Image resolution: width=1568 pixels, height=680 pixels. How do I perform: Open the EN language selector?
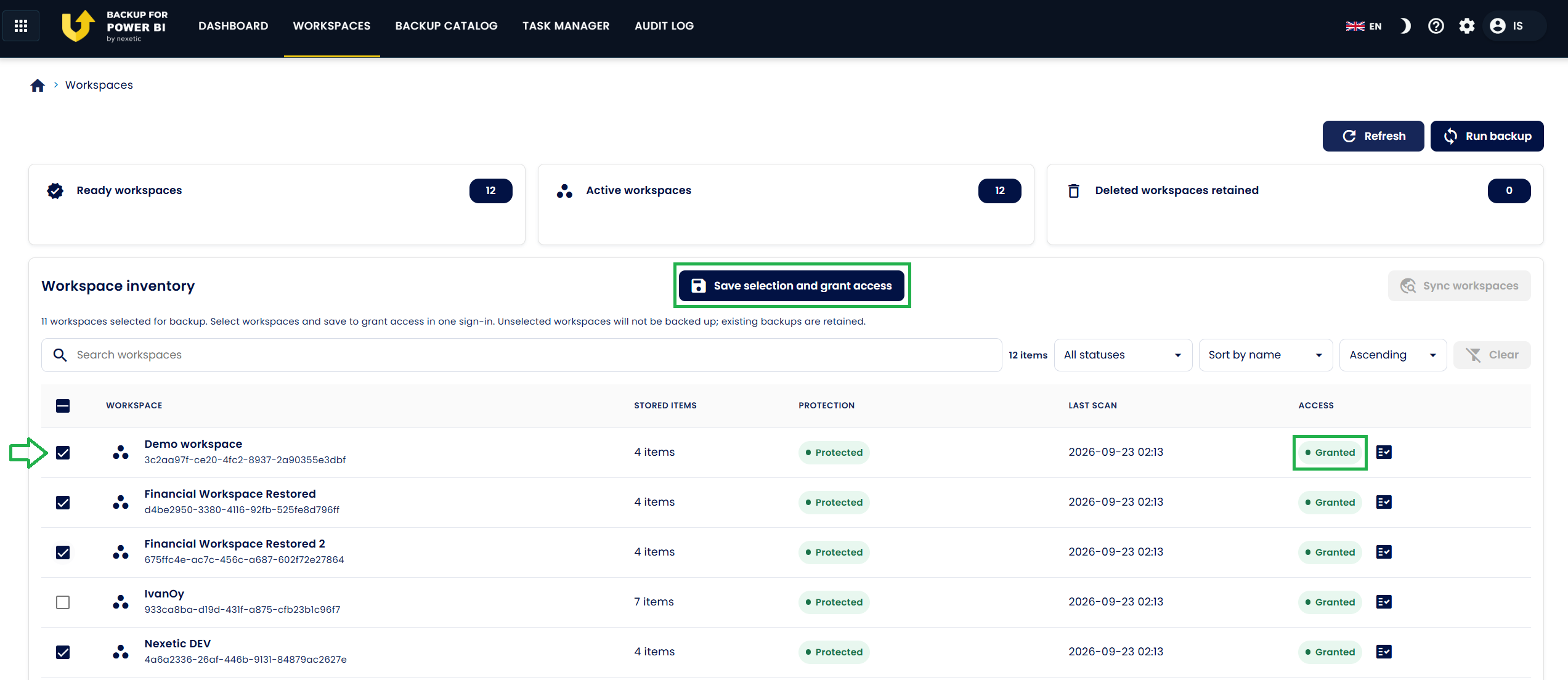(x=1363, y=26)
